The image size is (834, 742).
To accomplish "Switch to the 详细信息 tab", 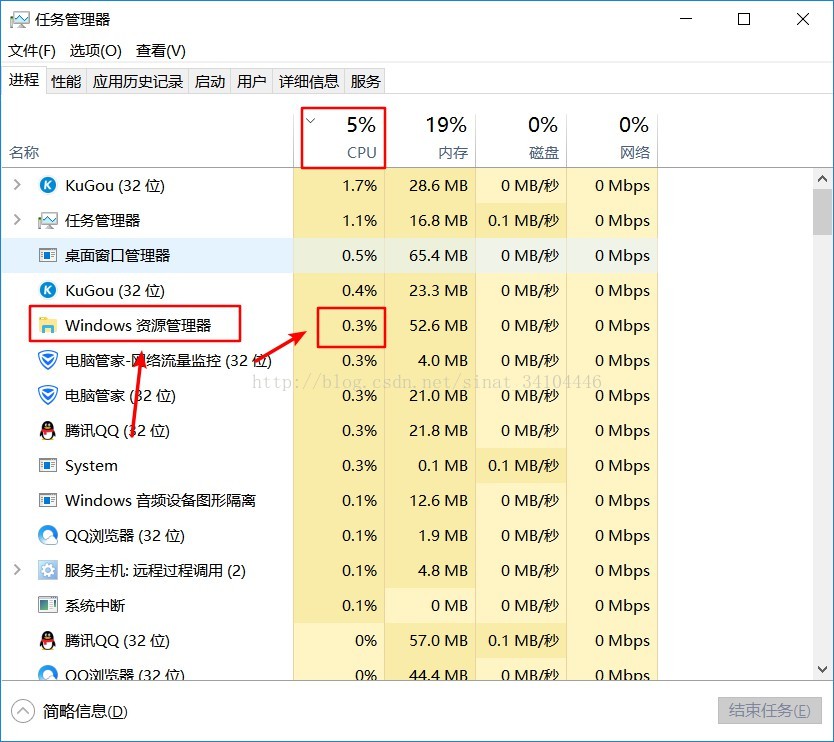I will click(x=309, y=81).
